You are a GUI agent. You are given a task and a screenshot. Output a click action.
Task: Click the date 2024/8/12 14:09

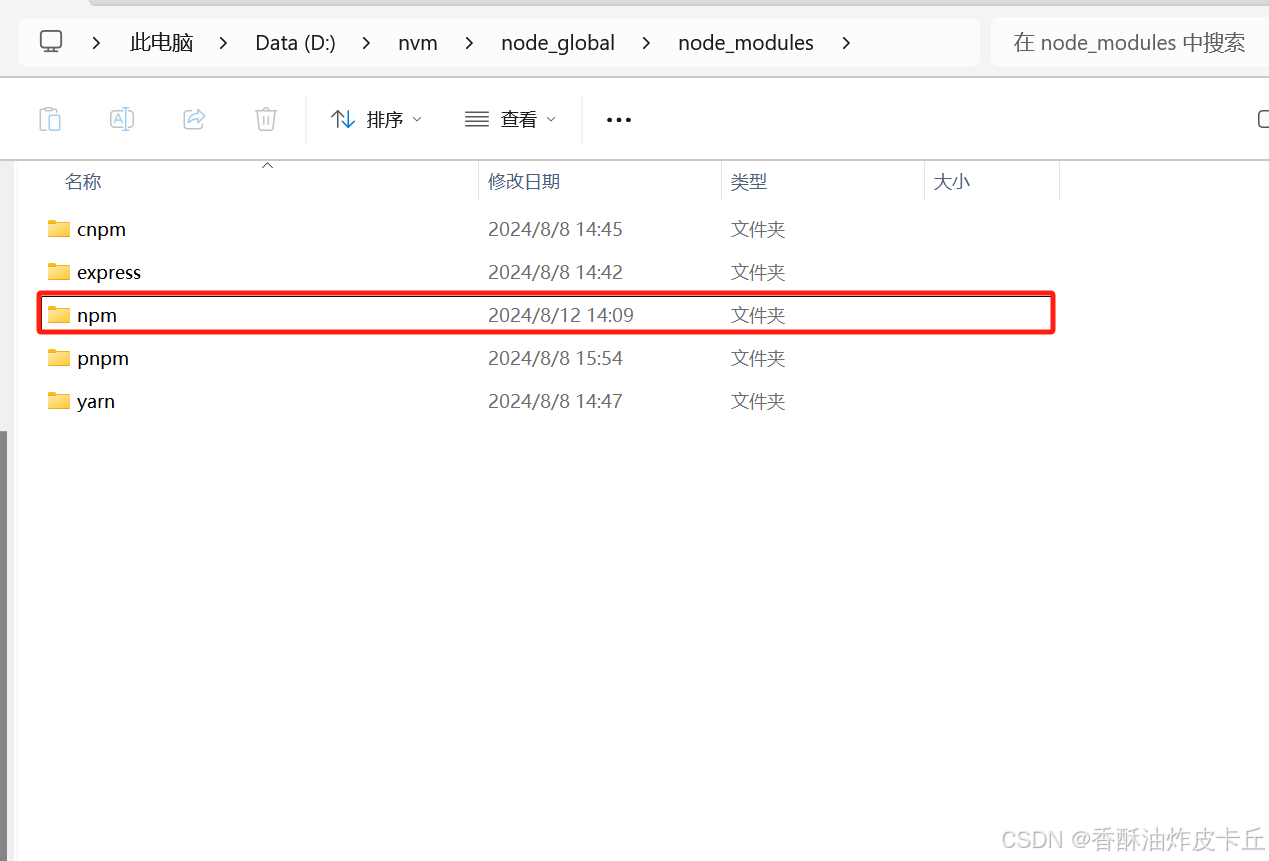tap(561, 316)
